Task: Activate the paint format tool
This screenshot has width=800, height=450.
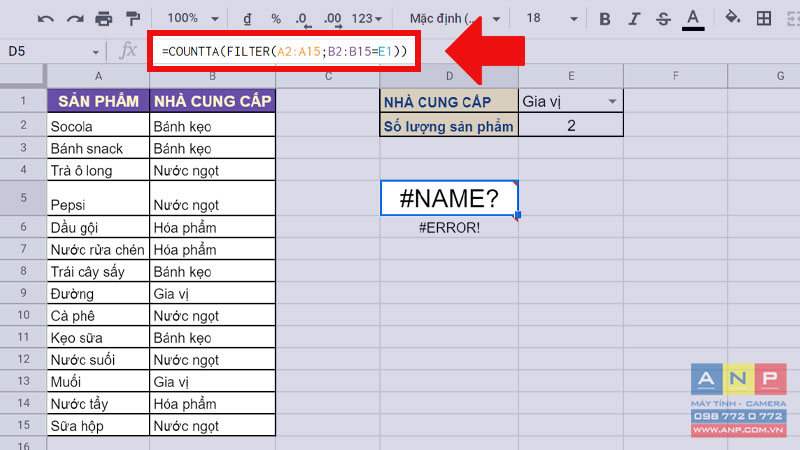Action: [133, 19]
